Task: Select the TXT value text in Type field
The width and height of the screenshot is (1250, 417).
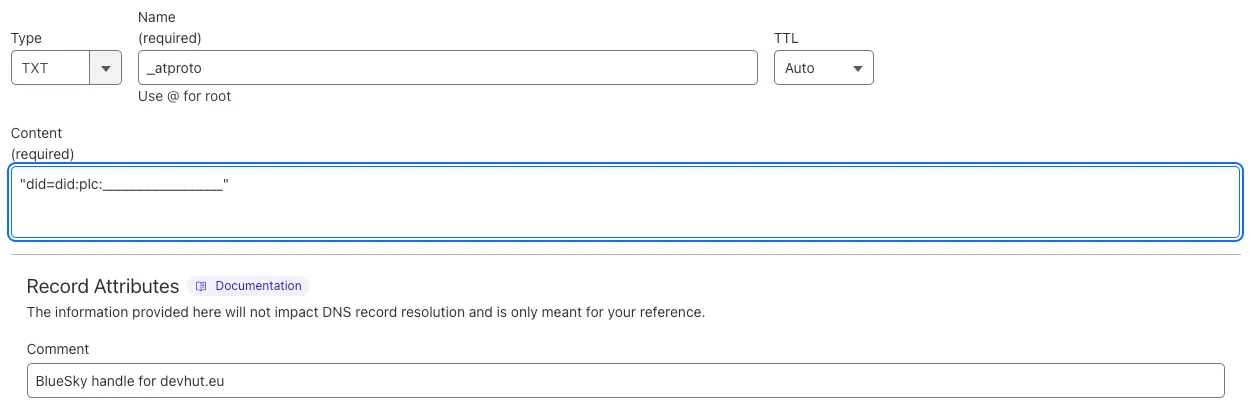Action: (35, 68)
